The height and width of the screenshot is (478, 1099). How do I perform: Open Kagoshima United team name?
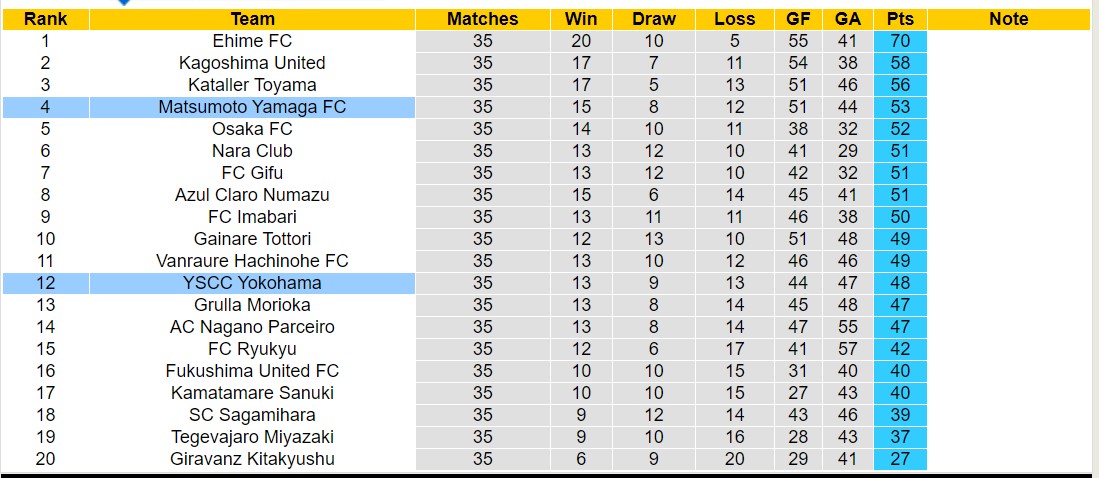point(252,63)
